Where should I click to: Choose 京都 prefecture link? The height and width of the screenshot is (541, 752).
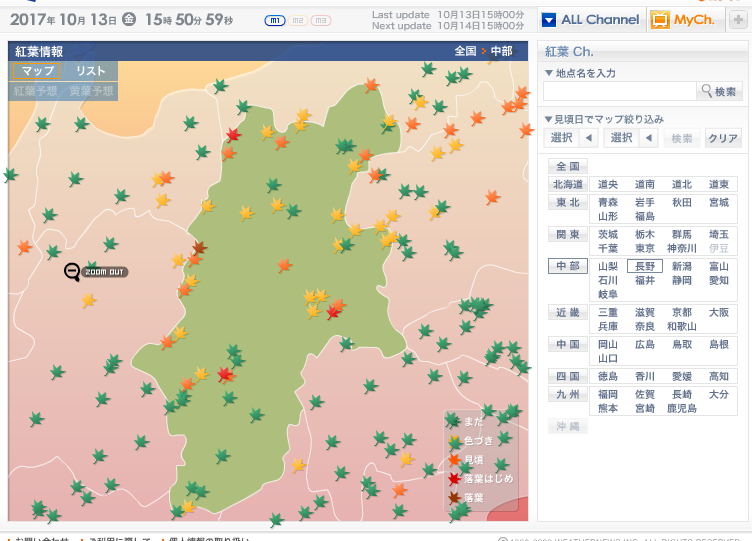coord(682,313)
